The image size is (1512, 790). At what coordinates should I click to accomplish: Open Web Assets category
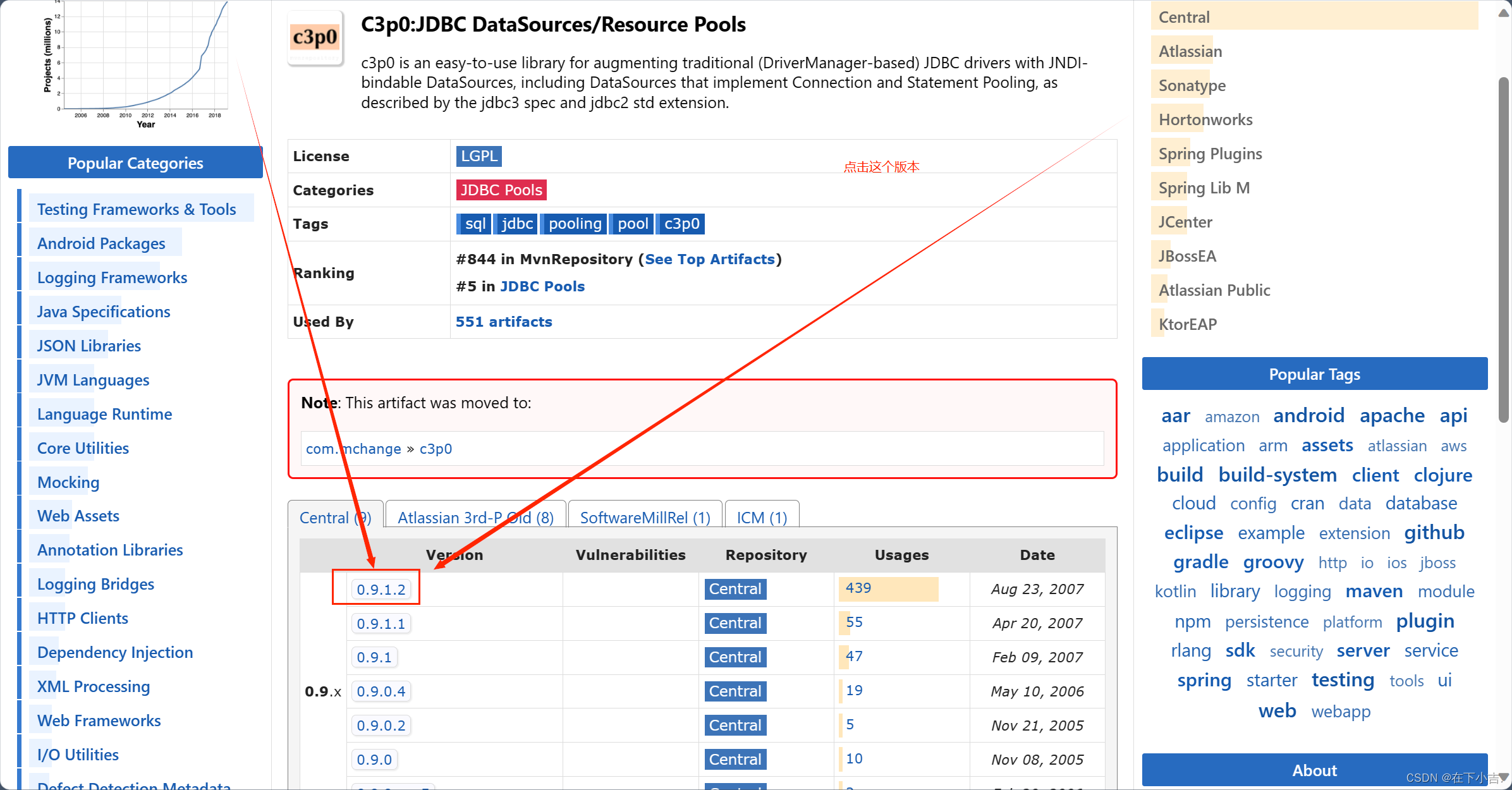click(78, 516)
